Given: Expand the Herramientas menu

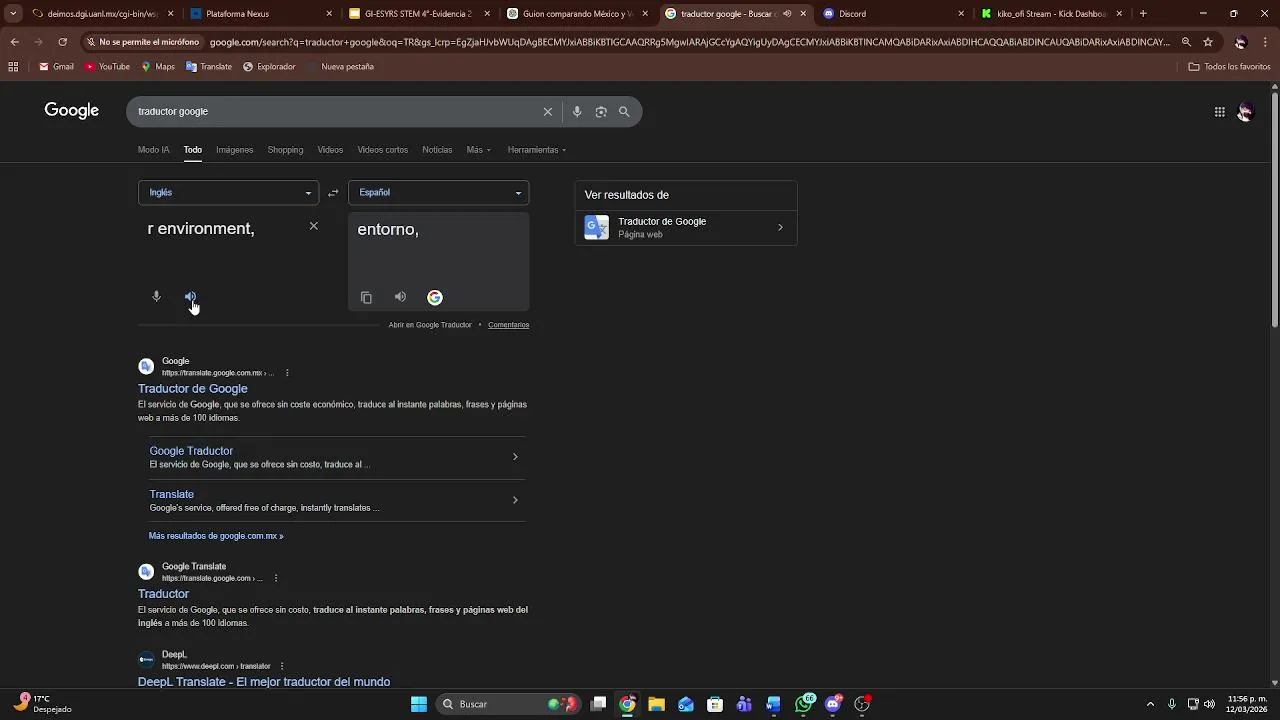Looking at the screenshot, I should pyautogui.click(x=537, y=150).
